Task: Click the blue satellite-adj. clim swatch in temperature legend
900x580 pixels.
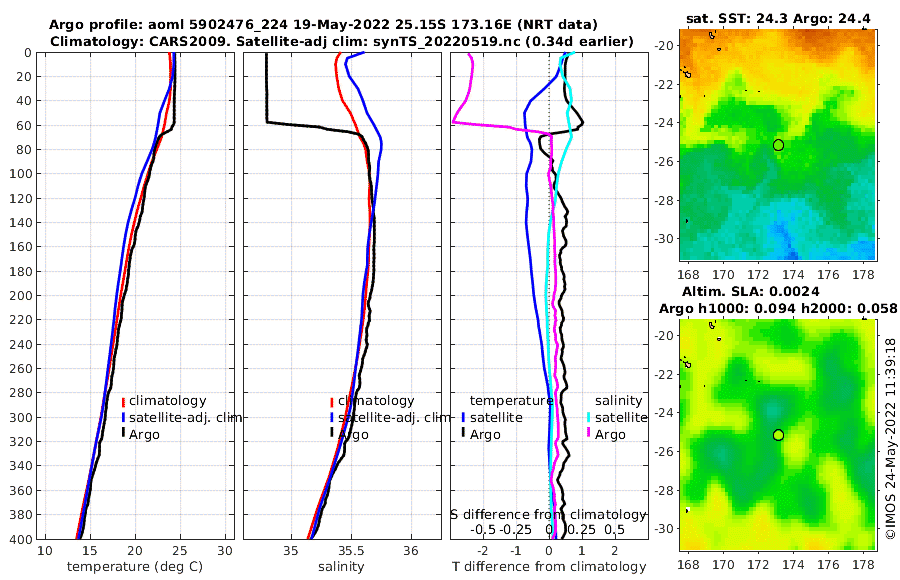Action: click(123, 417)
